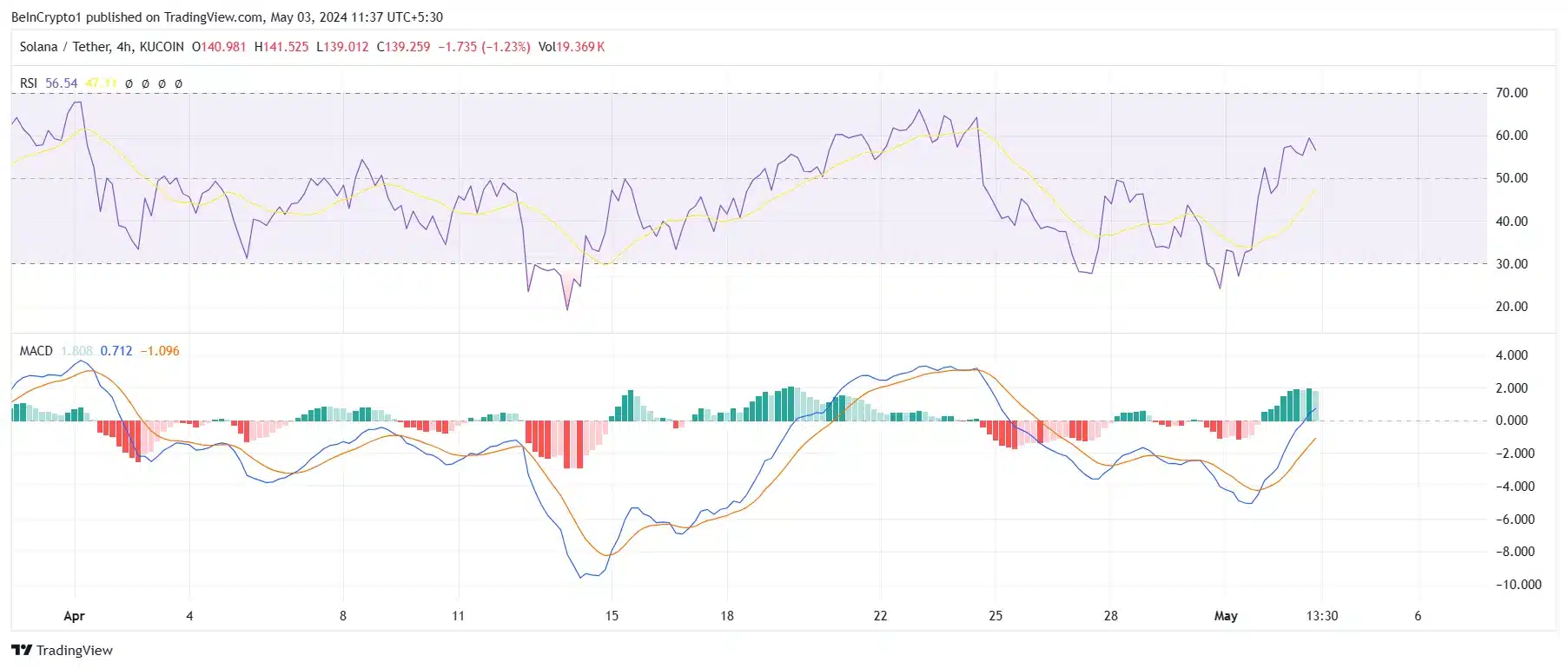
Task: Click the change value −1.735 (−1.23%)
Action: [483, 47]
